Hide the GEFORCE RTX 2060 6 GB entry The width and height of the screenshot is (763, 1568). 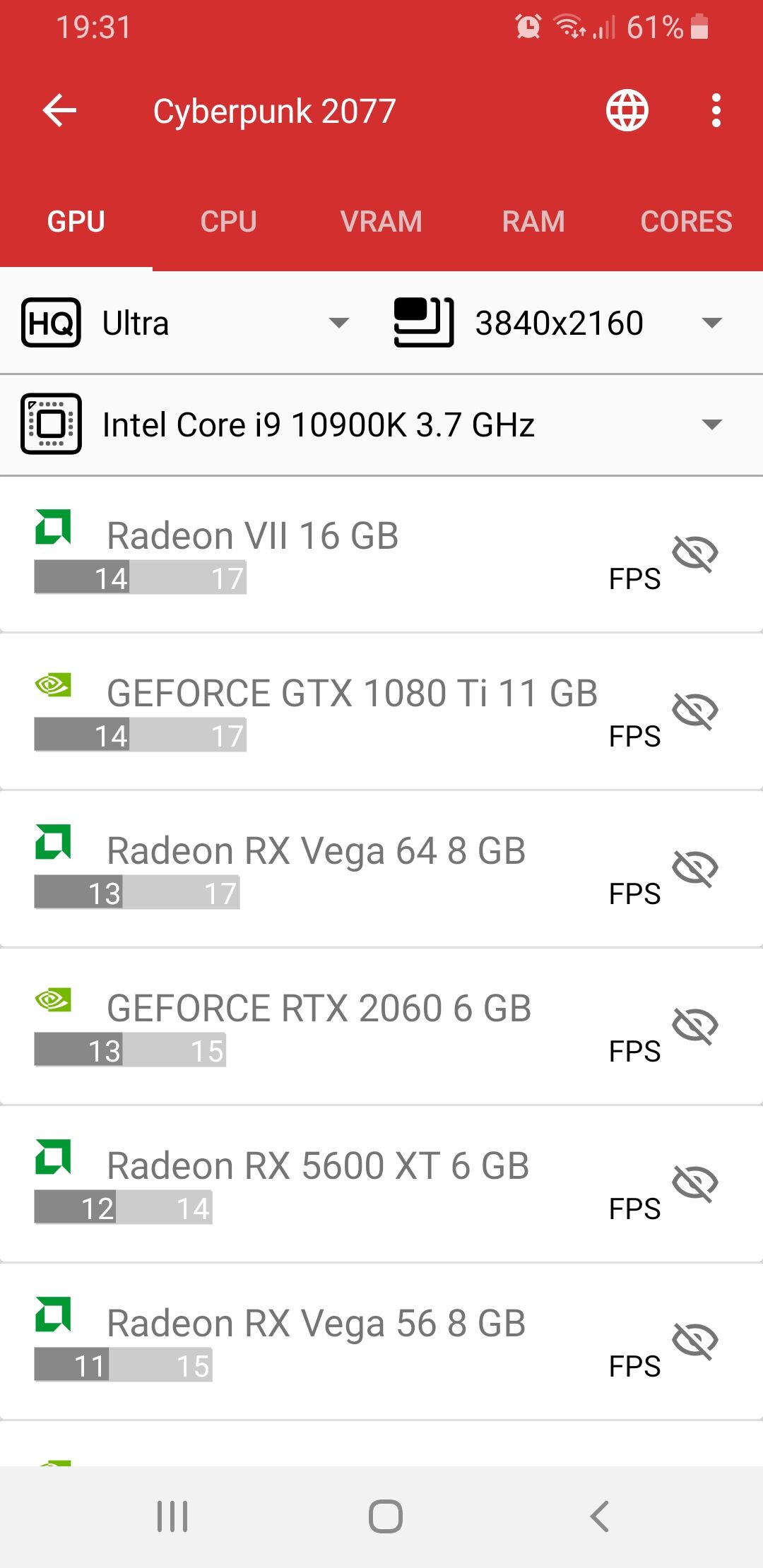[695, 1026]
